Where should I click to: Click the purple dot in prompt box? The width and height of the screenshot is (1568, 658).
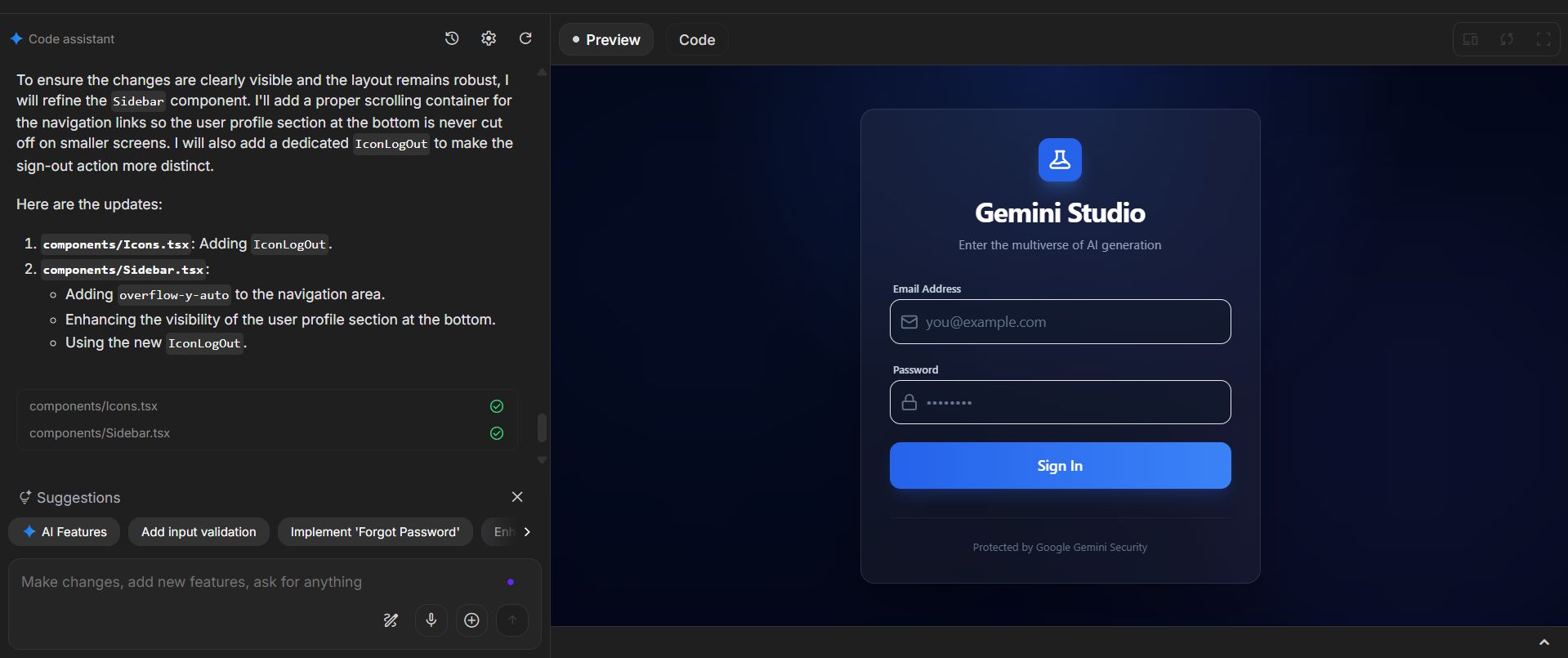point(511,582)
